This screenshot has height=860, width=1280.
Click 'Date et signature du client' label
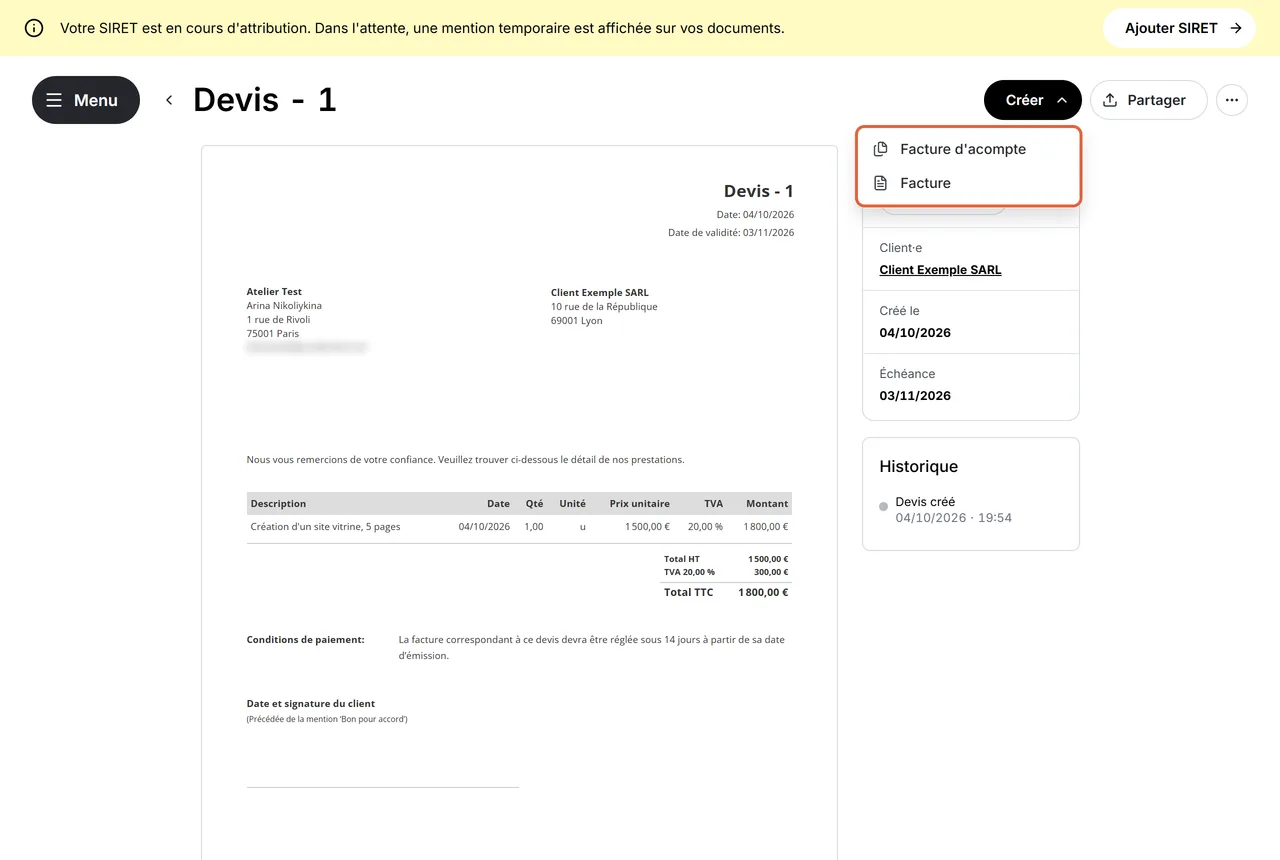311,704
